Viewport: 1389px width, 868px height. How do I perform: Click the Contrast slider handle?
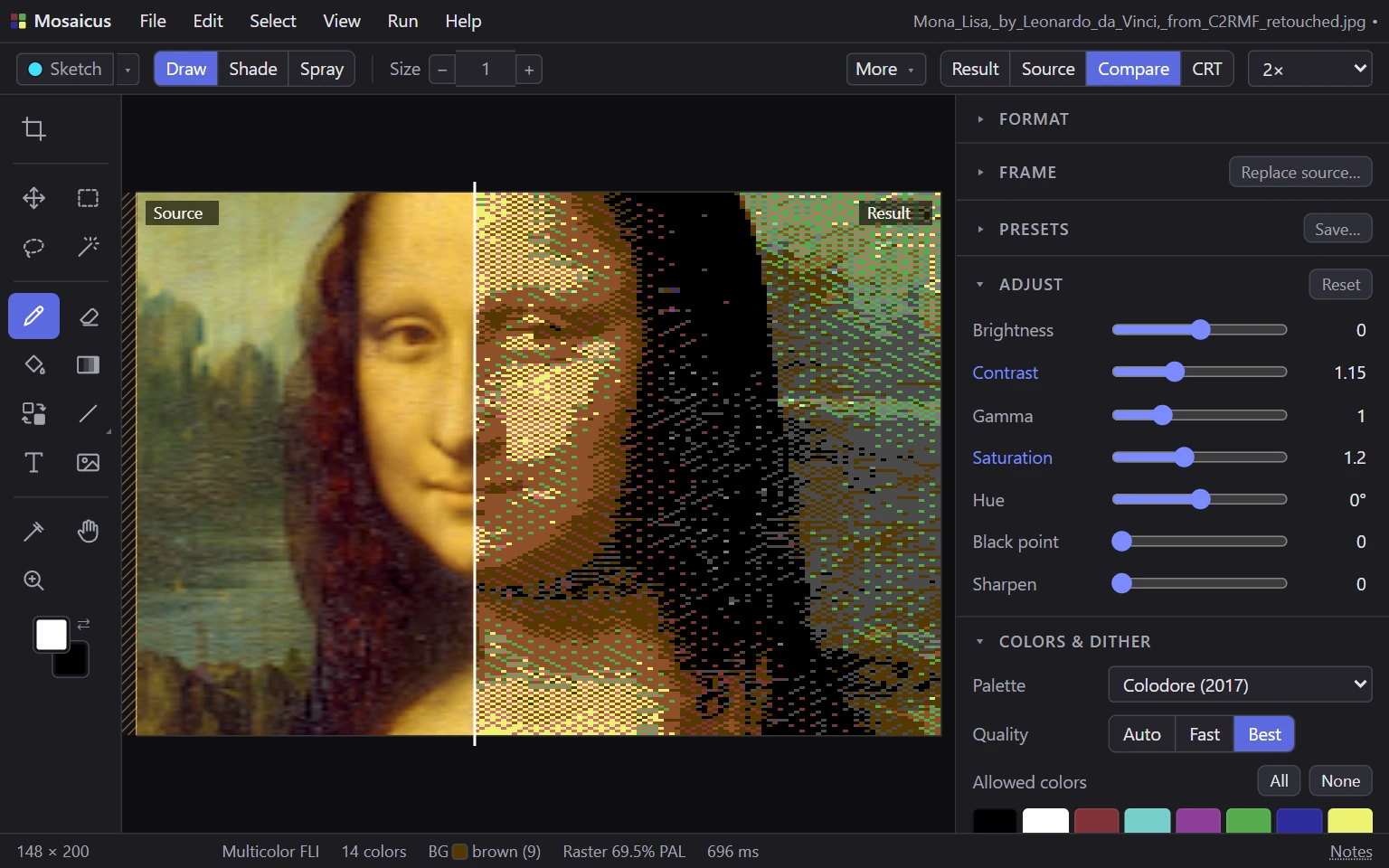[1174, 372]
